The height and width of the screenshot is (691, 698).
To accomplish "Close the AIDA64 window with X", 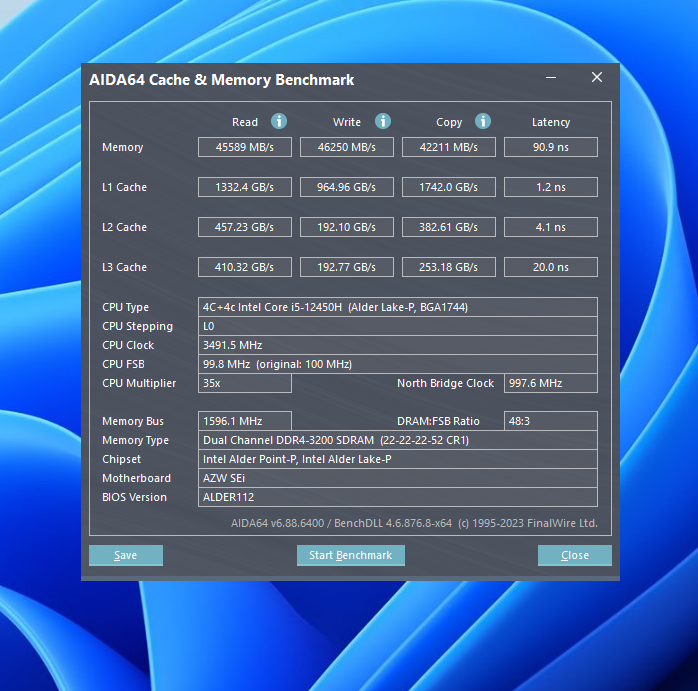I will point(597,77).
